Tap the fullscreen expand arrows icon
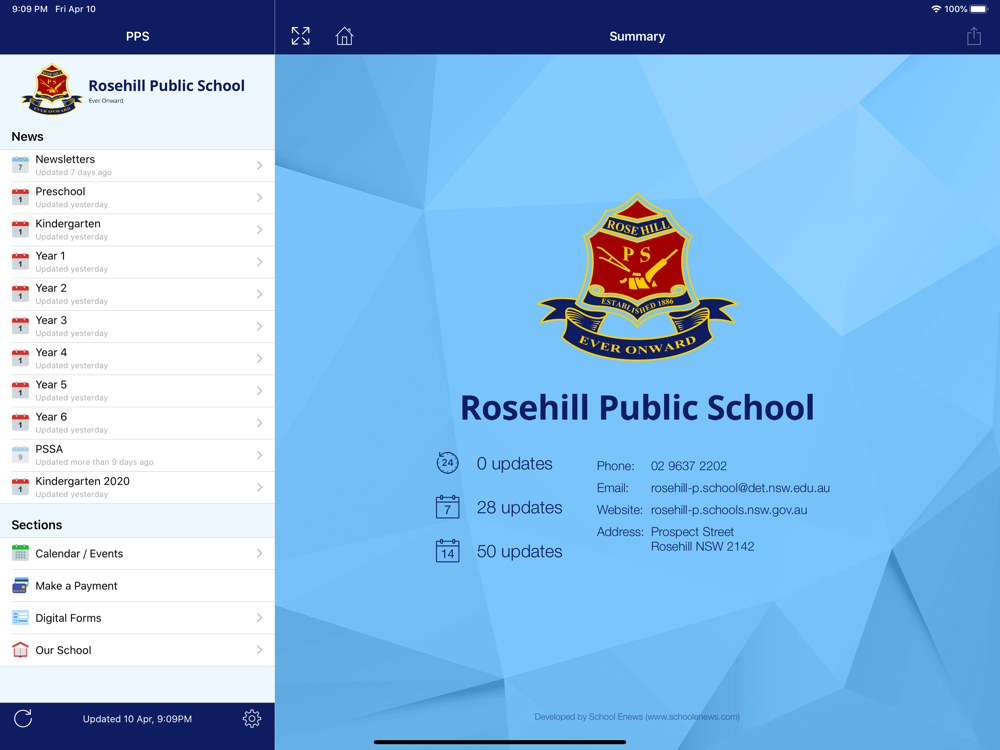 [300, 36]
